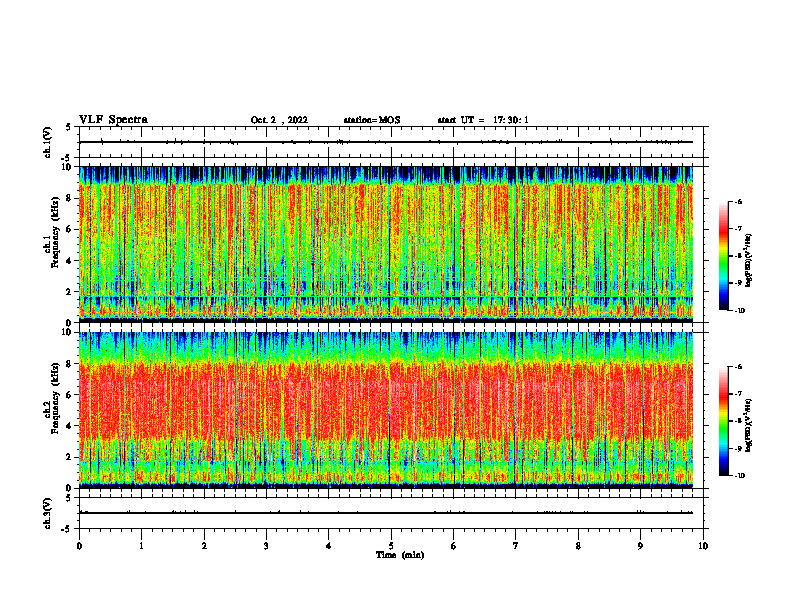This screenshot has width=792, height=612.
Task: Click the time axis tick label "3"
Action: coord(266,546)
